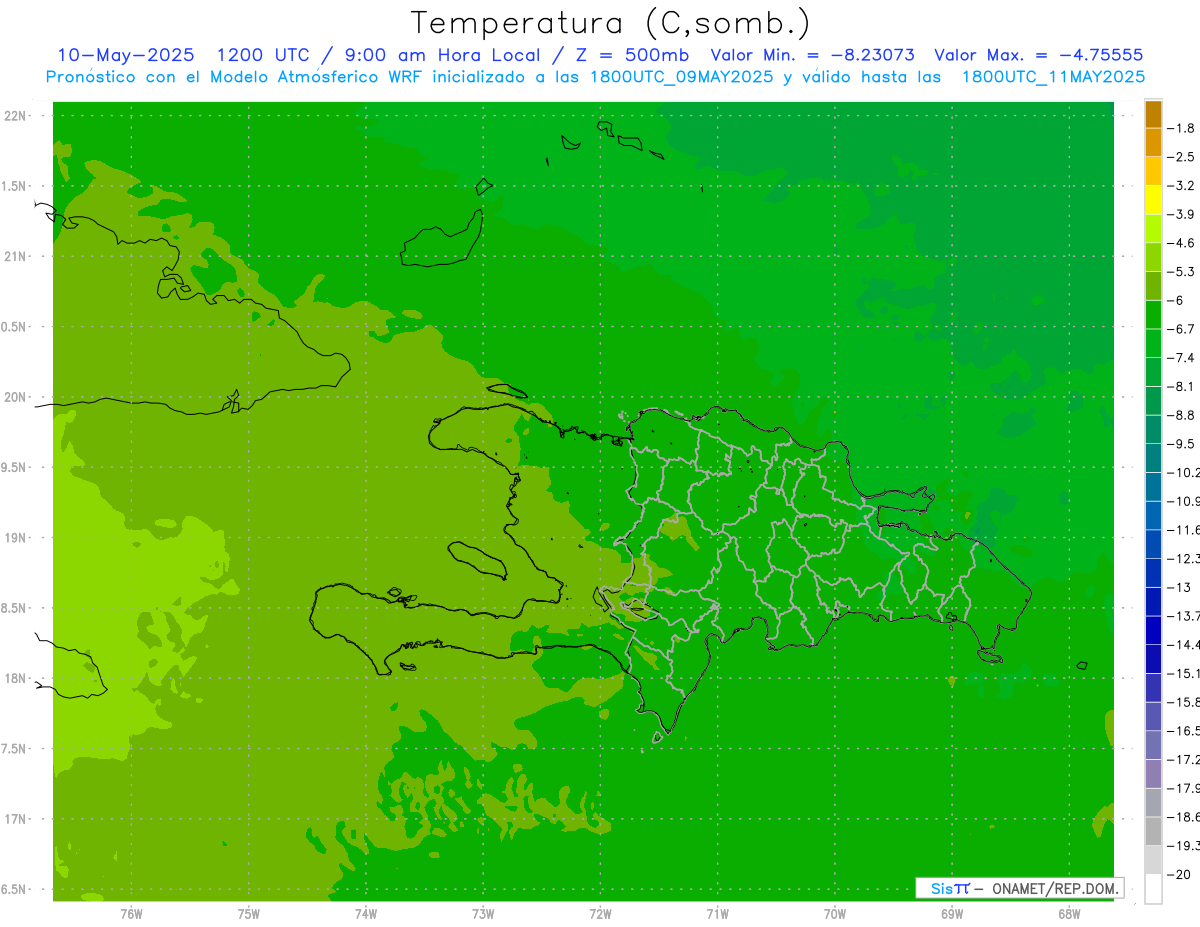Click the '-3.2' legend value
Viewport: 1200px width, 927px height.
[1182, 186]
